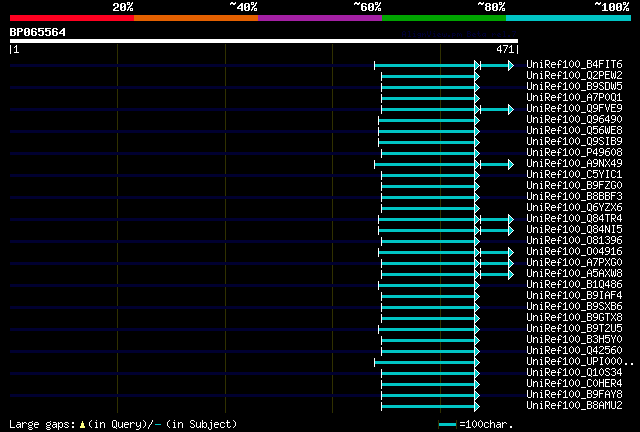Click the cyan alignment bar in Q2PEW2 row

(x=430, y=76)
